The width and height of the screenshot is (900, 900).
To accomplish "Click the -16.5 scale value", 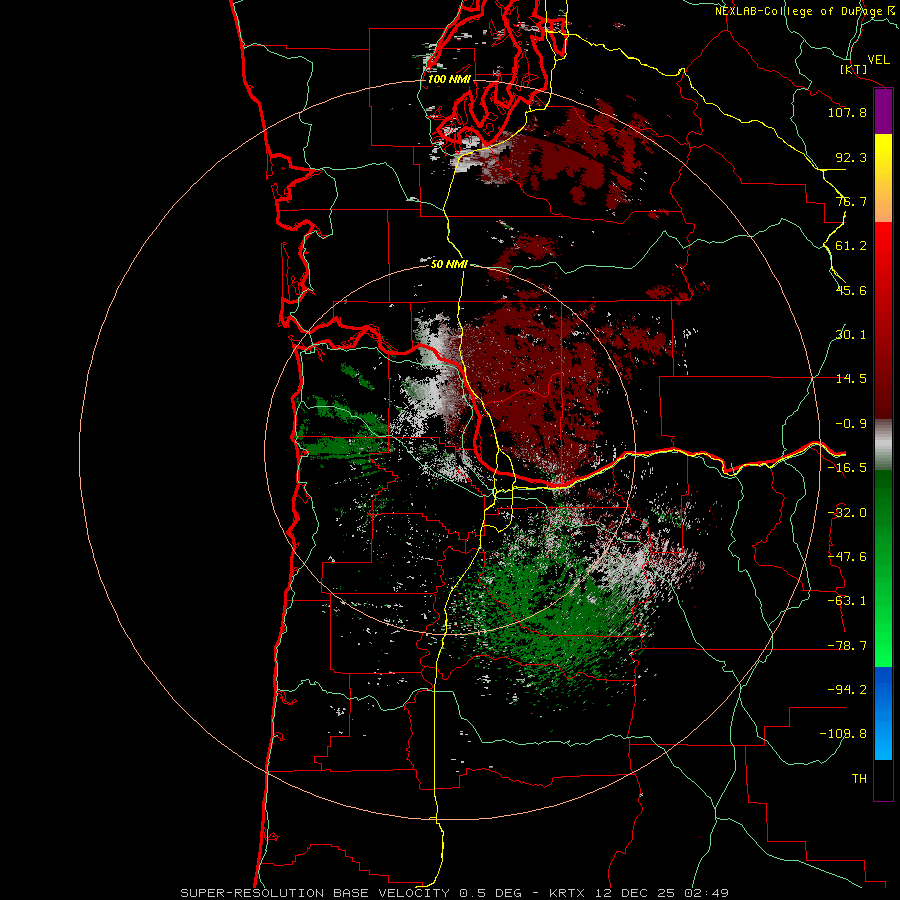I will coord(847,468).
